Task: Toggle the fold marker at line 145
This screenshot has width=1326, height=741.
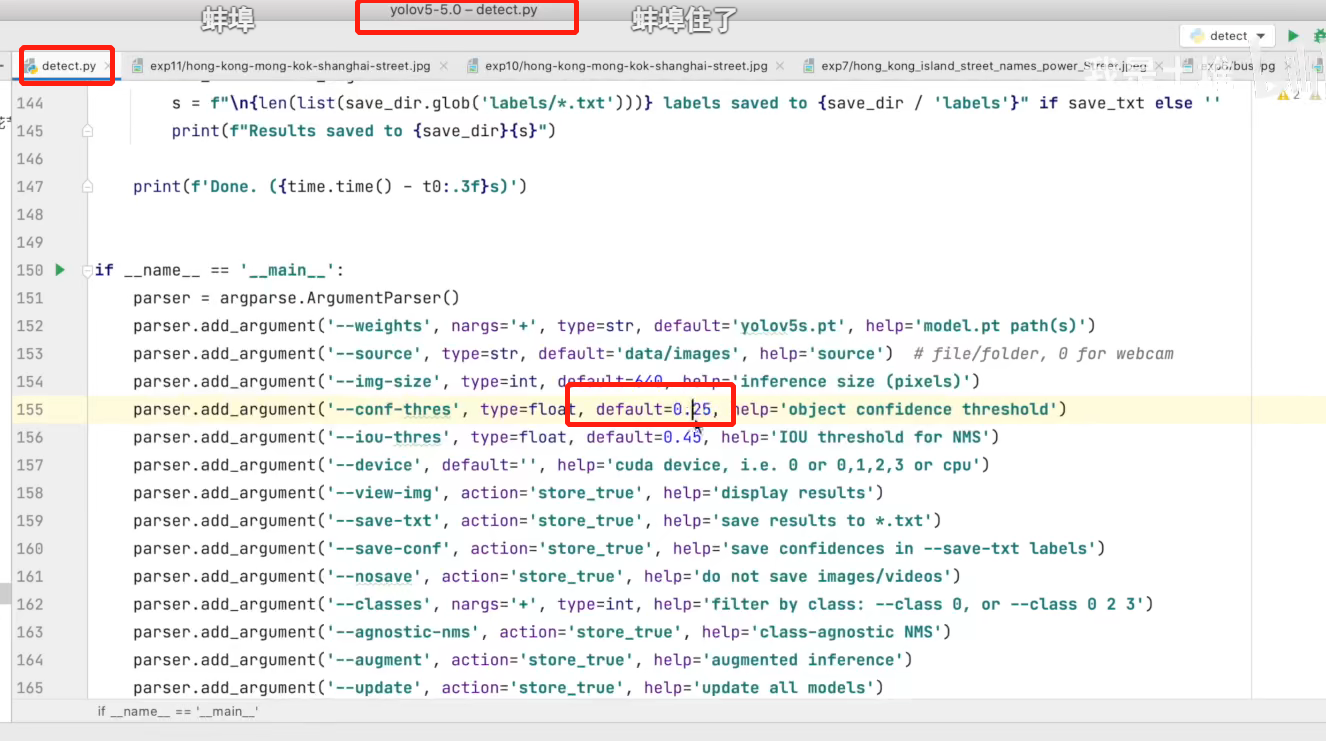Action: tap(88, 131)
